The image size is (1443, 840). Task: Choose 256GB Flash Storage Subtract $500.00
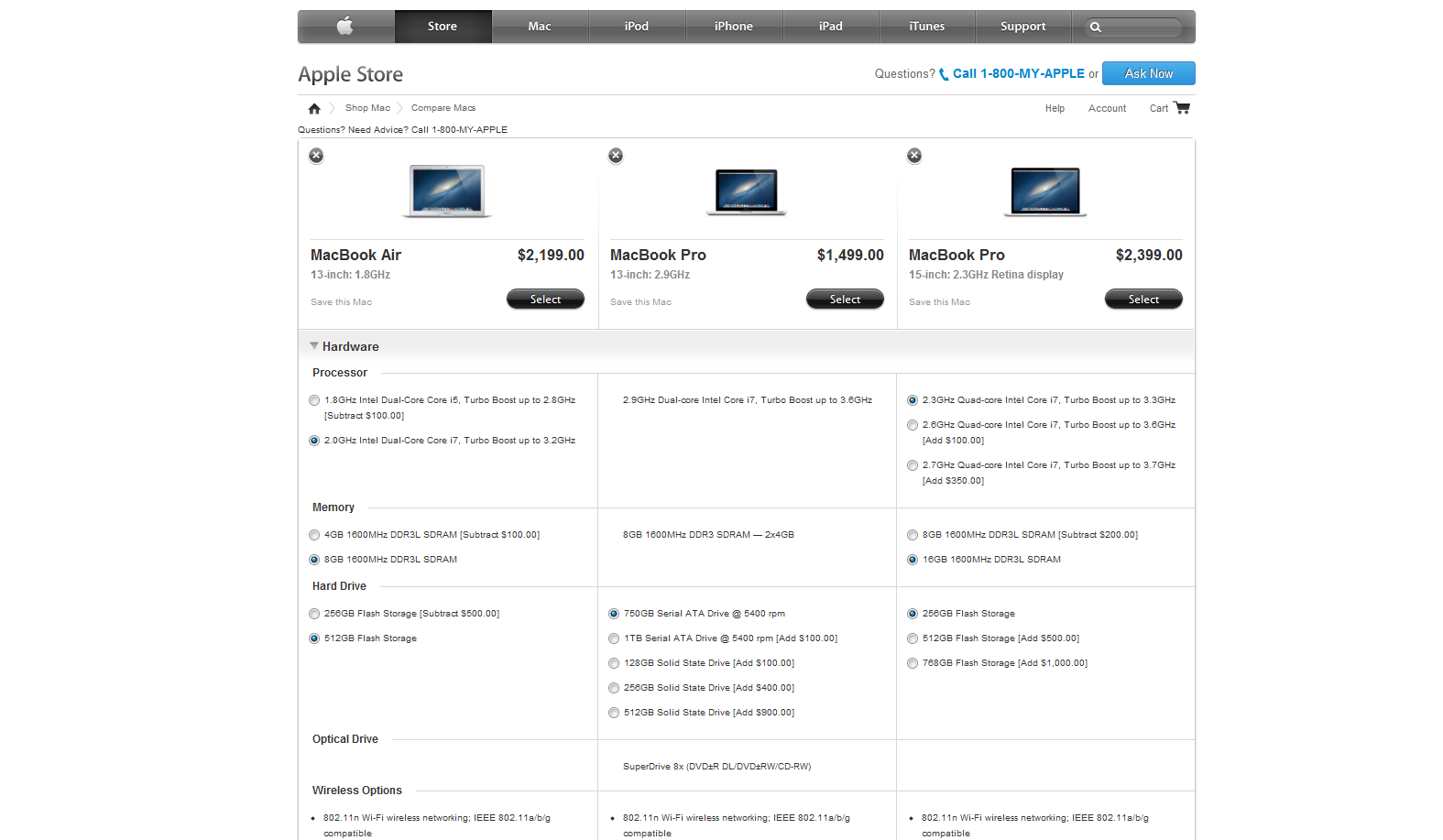(x=314, y=614)
